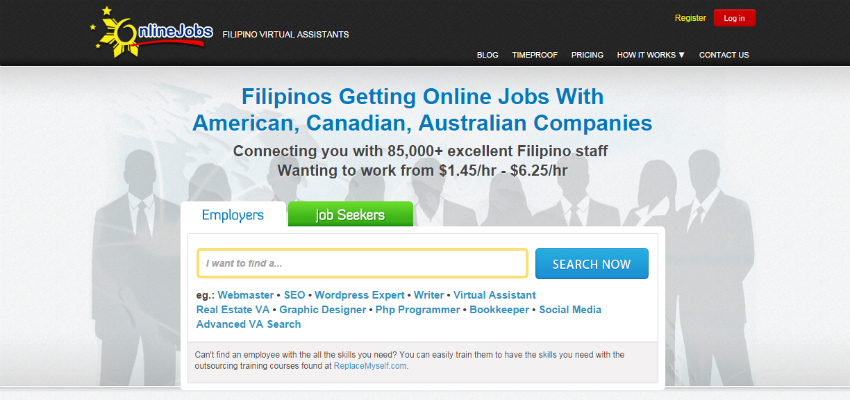Select the Wordpress Expert link
Viewport: 850px width, 400px height.
pos(359,295)
